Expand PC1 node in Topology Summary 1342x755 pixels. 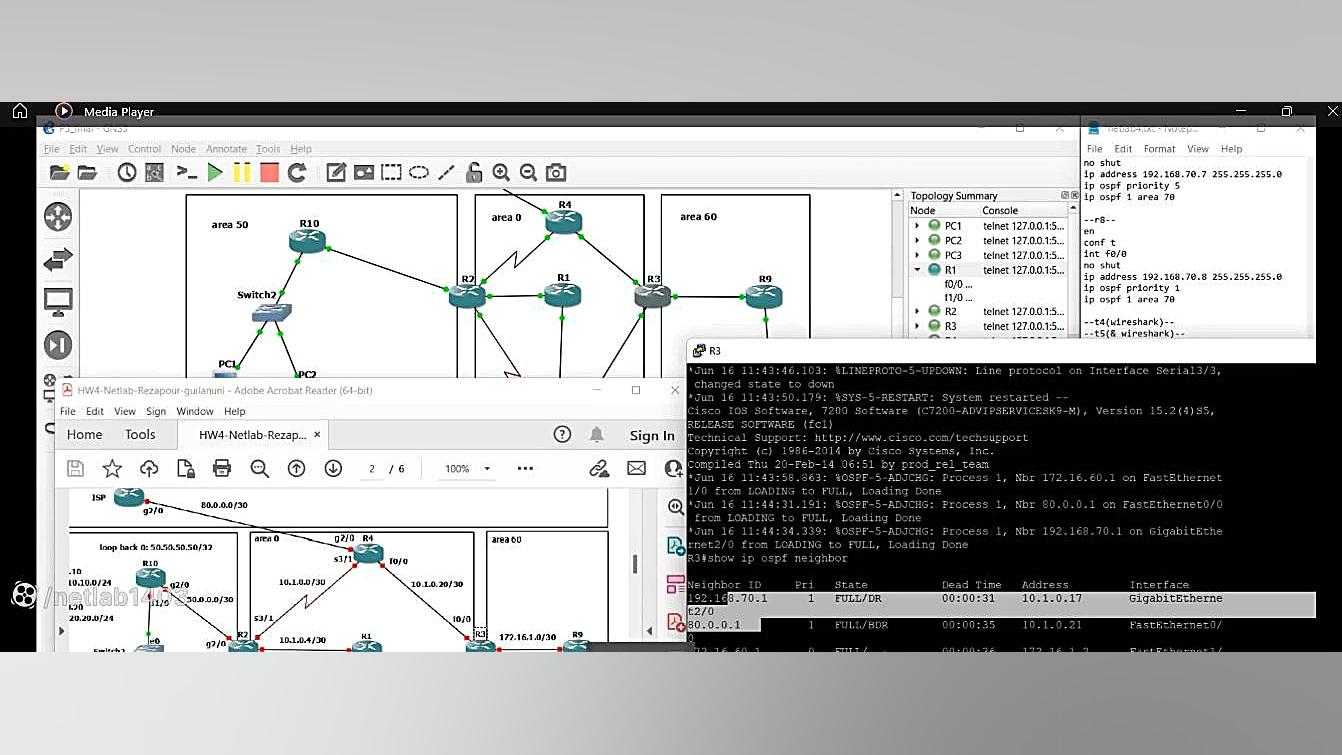tap(917, 226)
